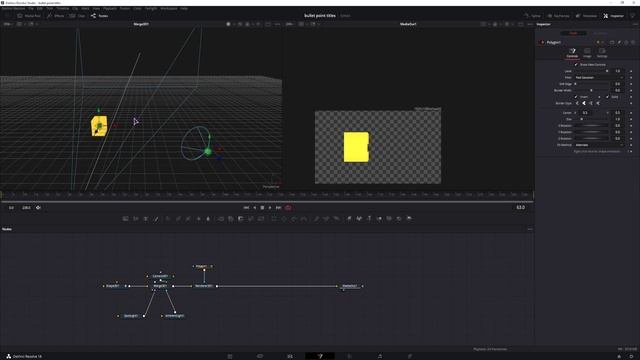Open the Workspace menu
The height and width of the screenshot is (360, 640).
[x=169, y=8]
